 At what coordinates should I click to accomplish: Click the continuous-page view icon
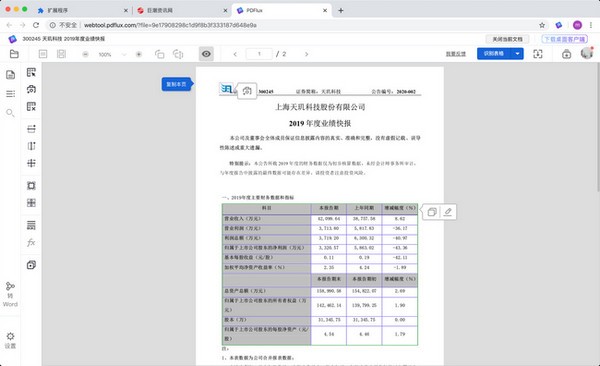pos(61,54)
